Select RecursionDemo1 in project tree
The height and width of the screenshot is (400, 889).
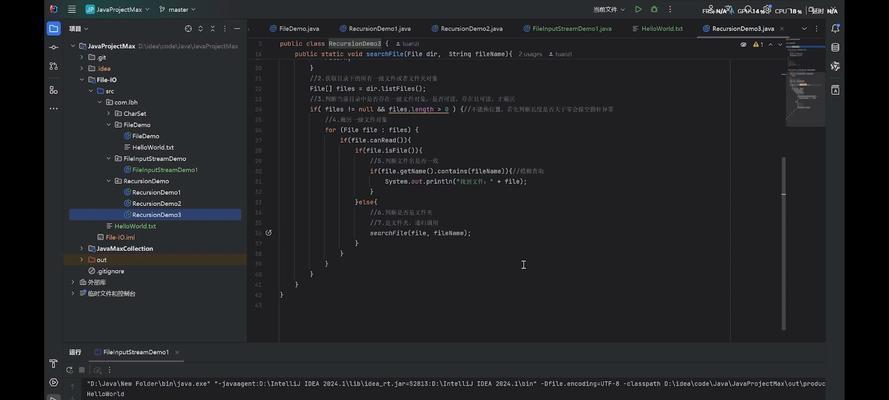coord(156,192)
